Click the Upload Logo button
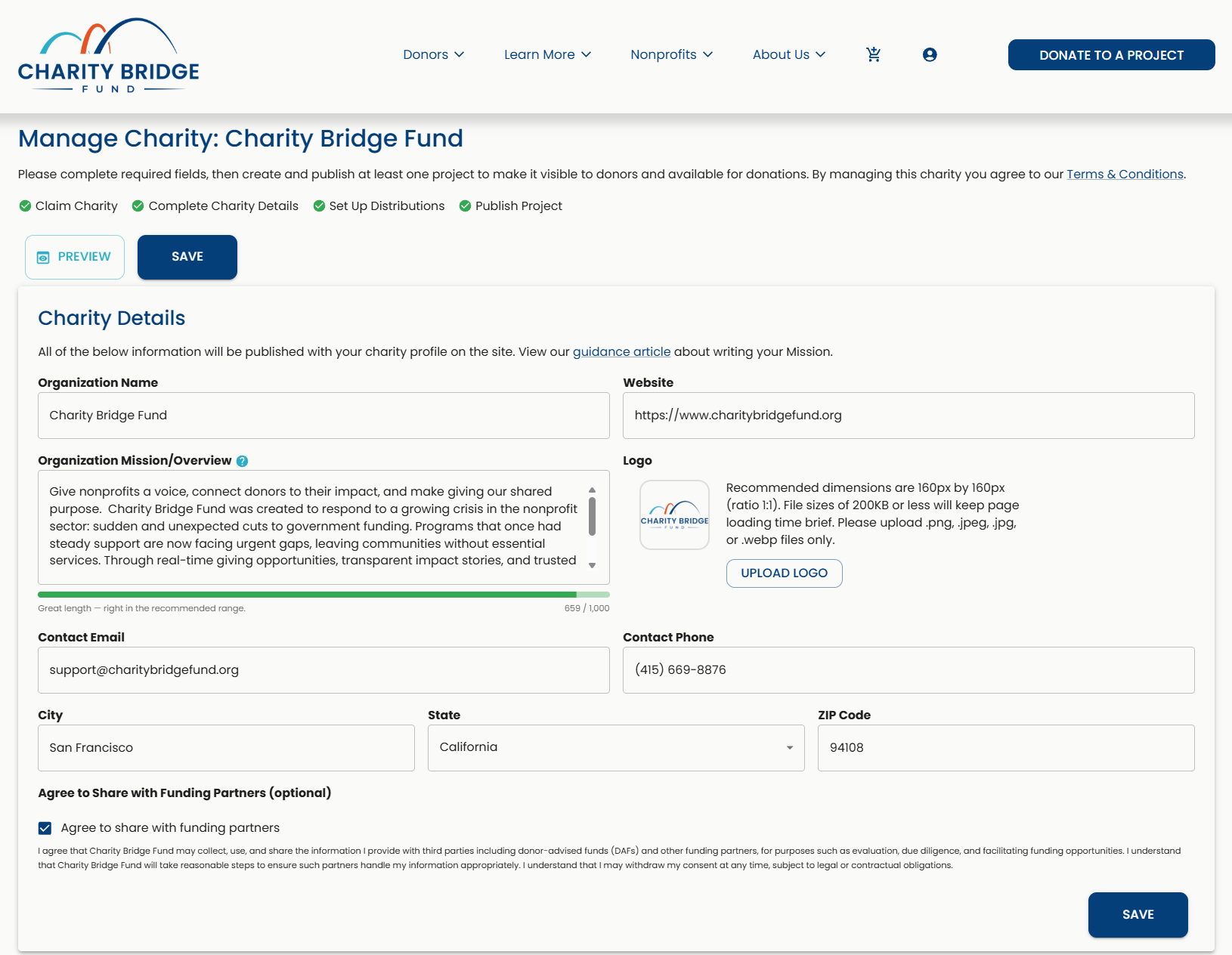1232x955 pixels. click(784, 573)
